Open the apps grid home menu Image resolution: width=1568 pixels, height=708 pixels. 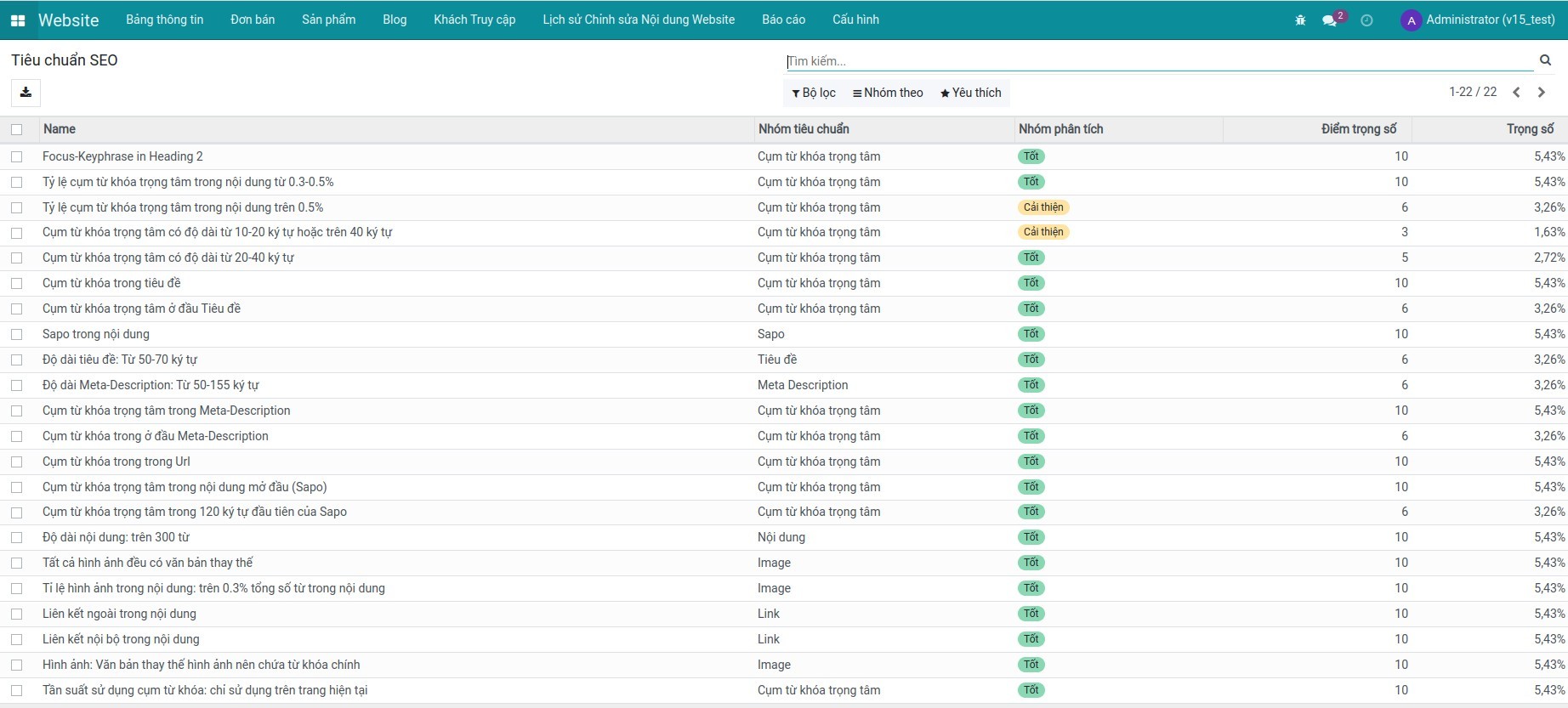17,20
